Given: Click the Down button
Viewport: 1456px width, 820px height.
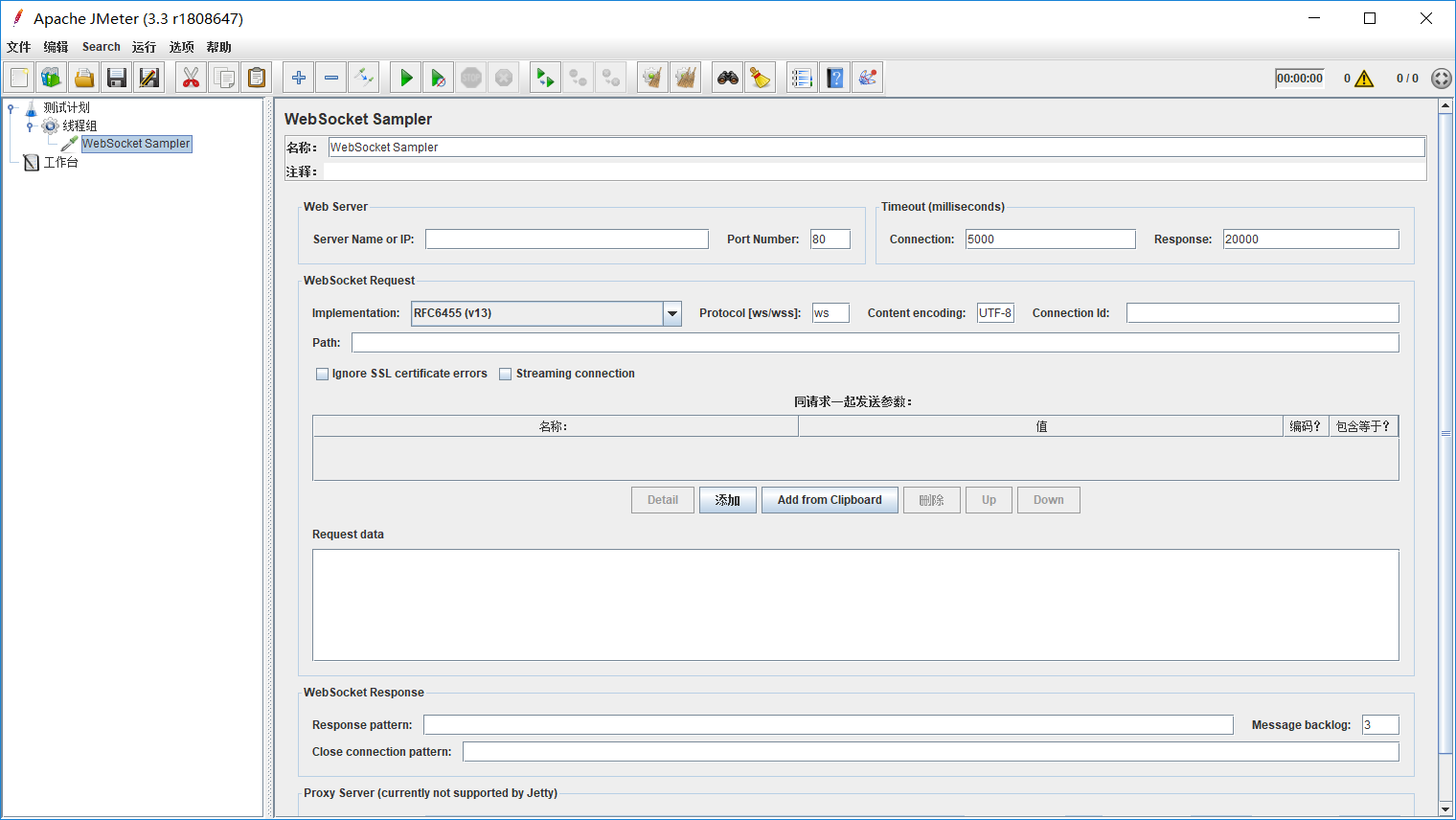Looking at the screenshot, I should coord(1049,500).
